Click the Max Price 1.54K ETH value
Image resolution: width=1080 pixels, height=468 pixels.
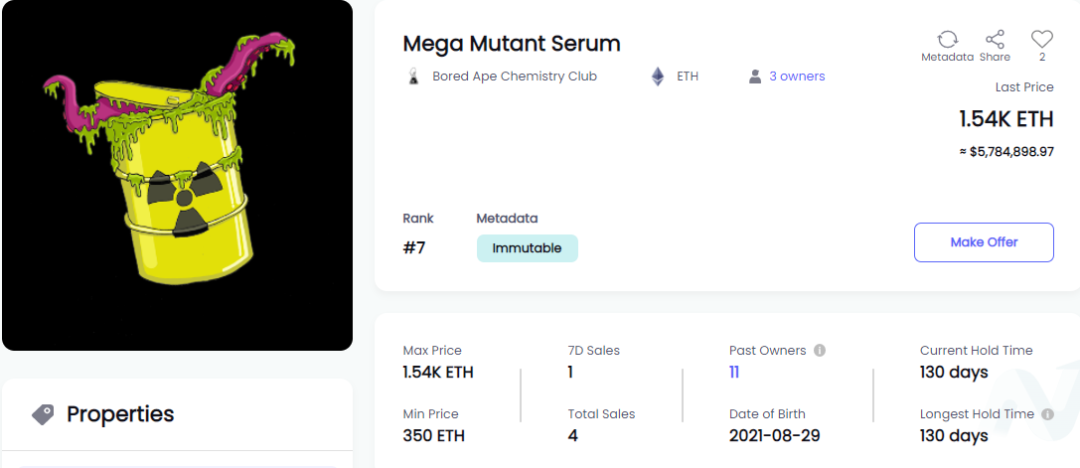438,372
